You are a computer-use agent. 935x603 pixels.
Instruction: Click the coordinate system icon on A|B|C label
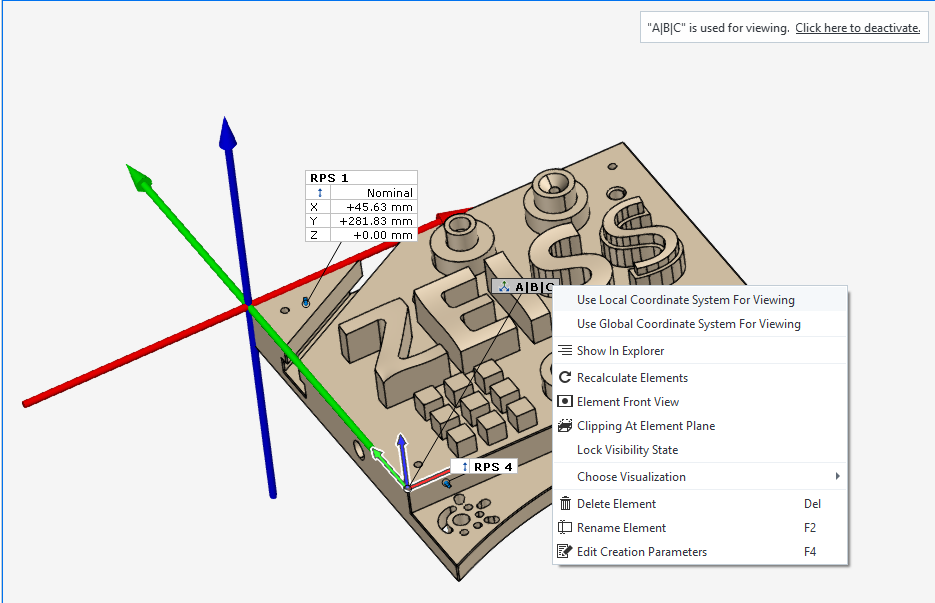coord(504,287)
